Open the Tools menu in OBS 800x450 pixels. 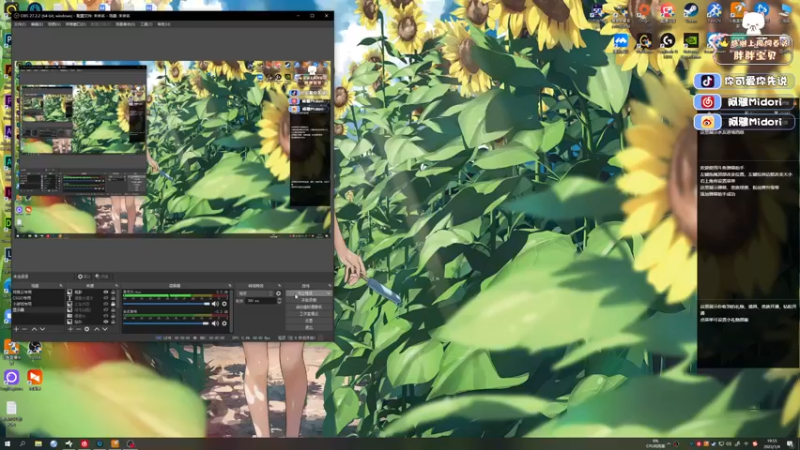click(x=146, y=24)
